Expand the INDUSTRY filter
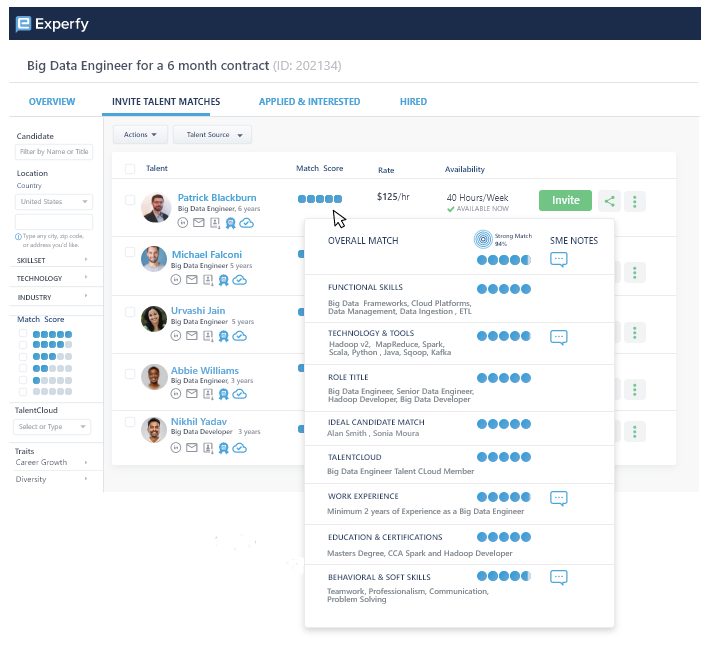 pyautogui.click(x=52, y=297)
